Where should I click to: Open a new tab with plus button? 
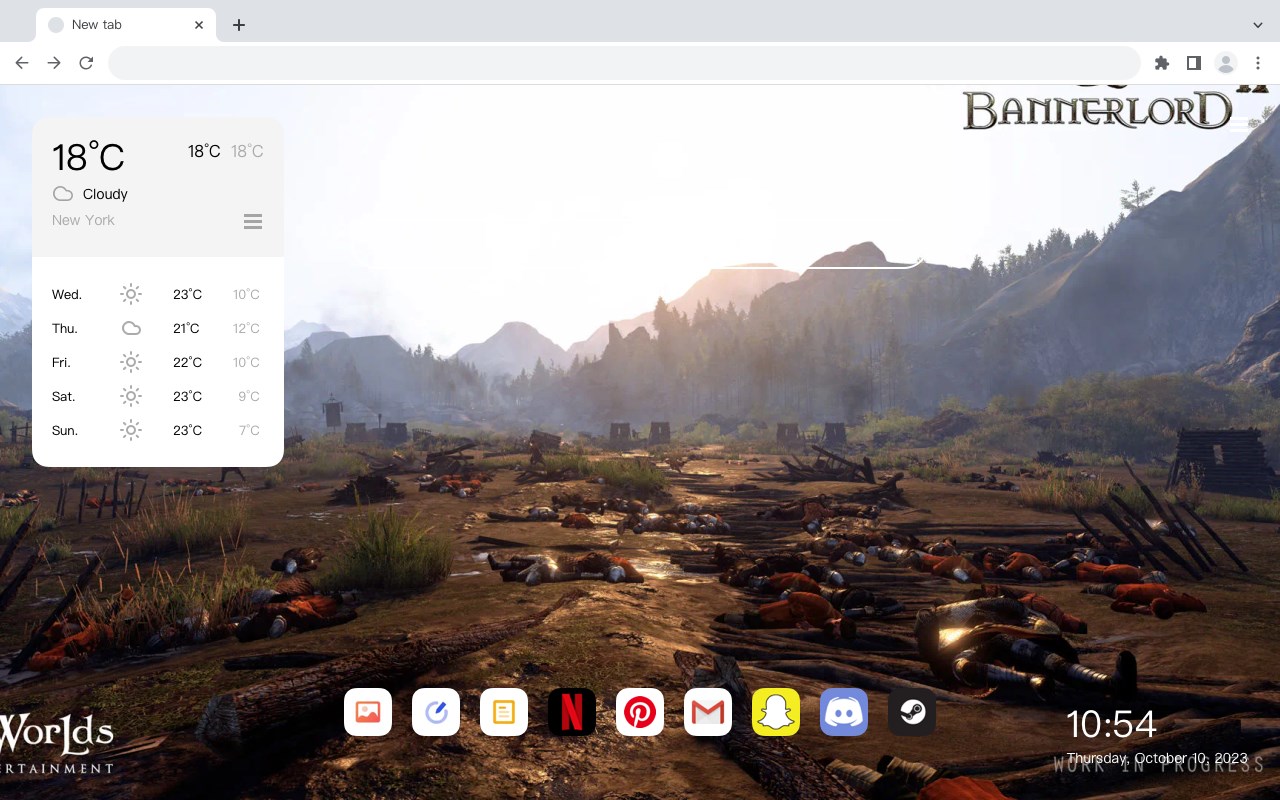click(238, 25)
